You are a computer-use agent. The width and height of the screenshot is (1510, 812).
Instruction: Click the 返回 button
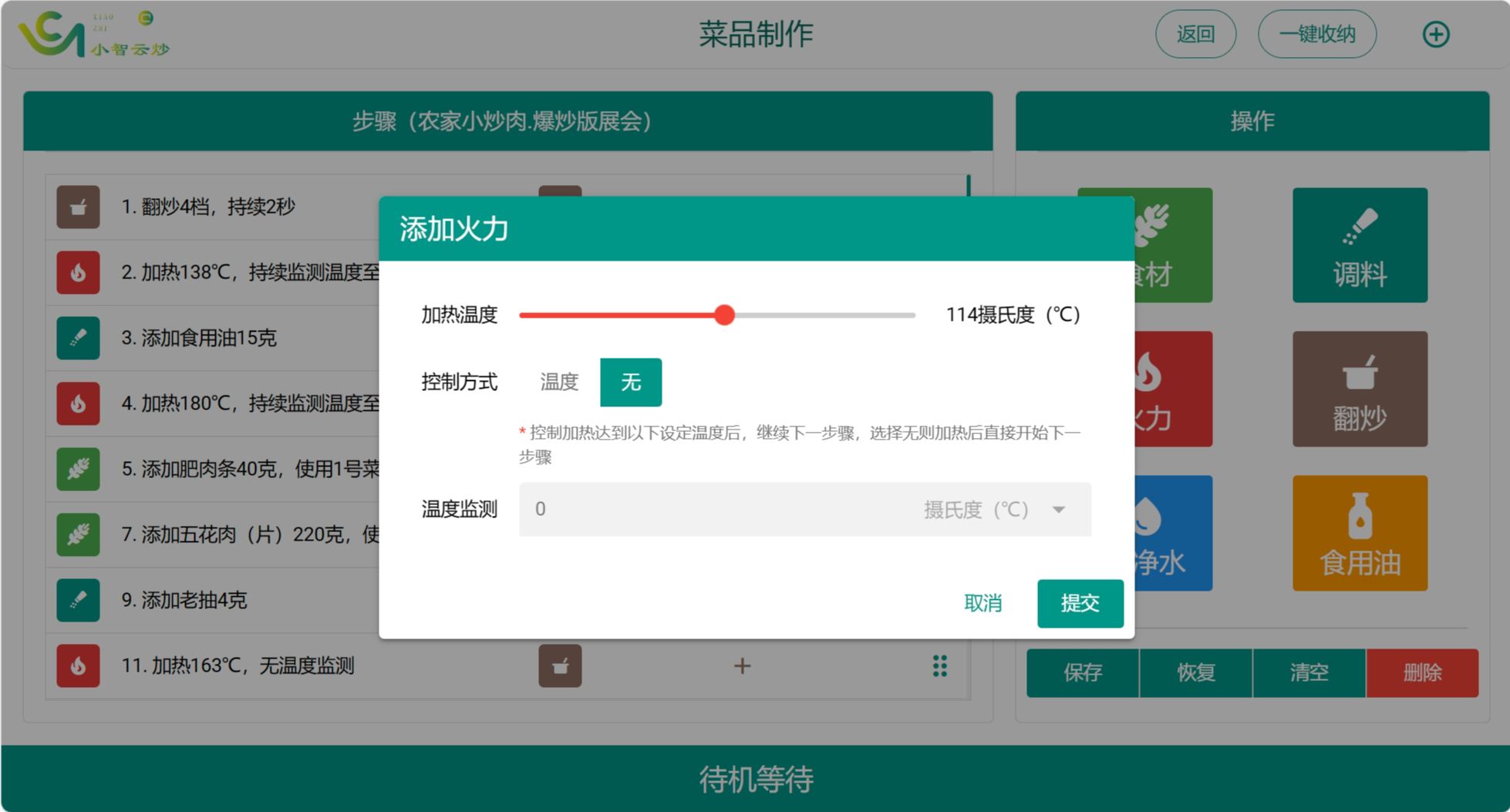[1195, 34]
